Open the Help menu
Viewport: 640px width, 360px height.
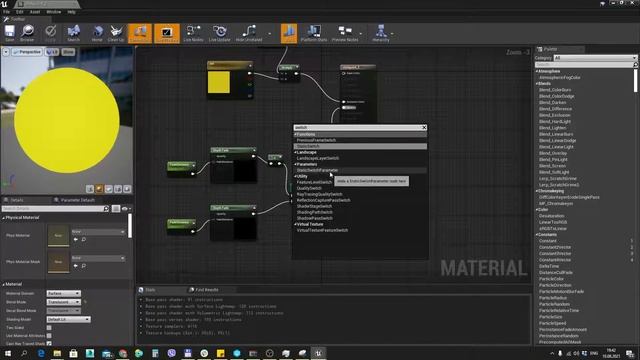click(x=71, y=12)
